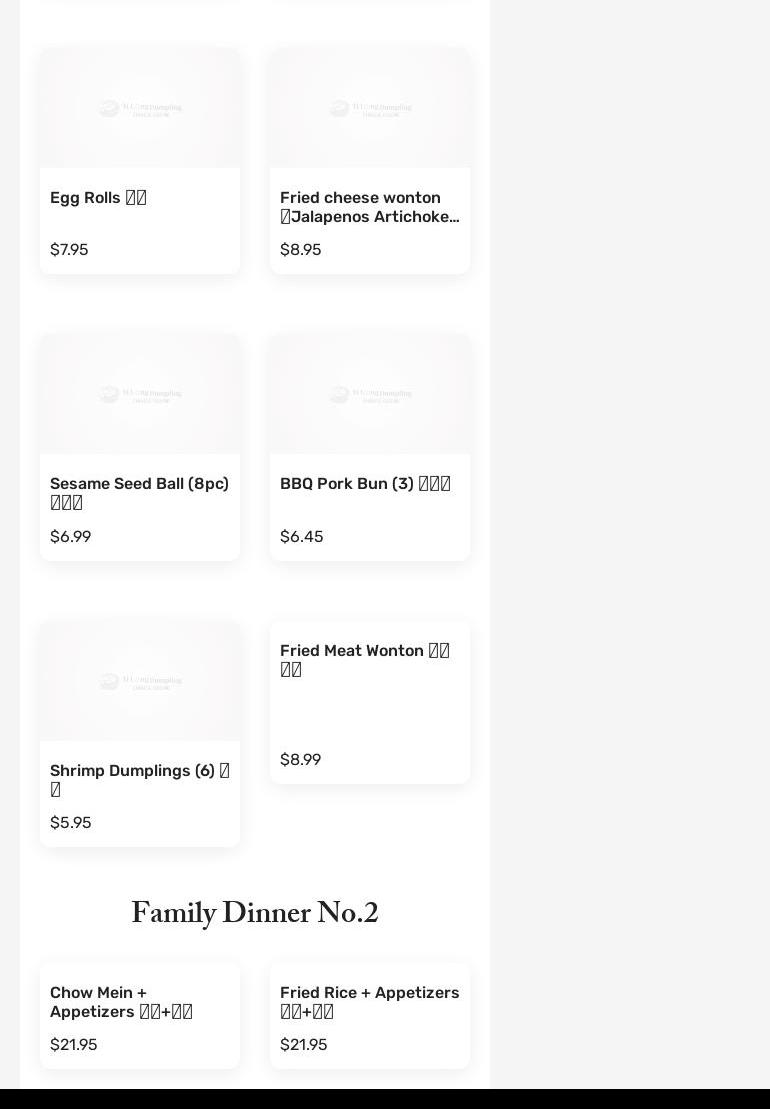Select the $5.95 Shrimp Dumplings price
This screenshot has width=770, height=1109.
(70, 823)
